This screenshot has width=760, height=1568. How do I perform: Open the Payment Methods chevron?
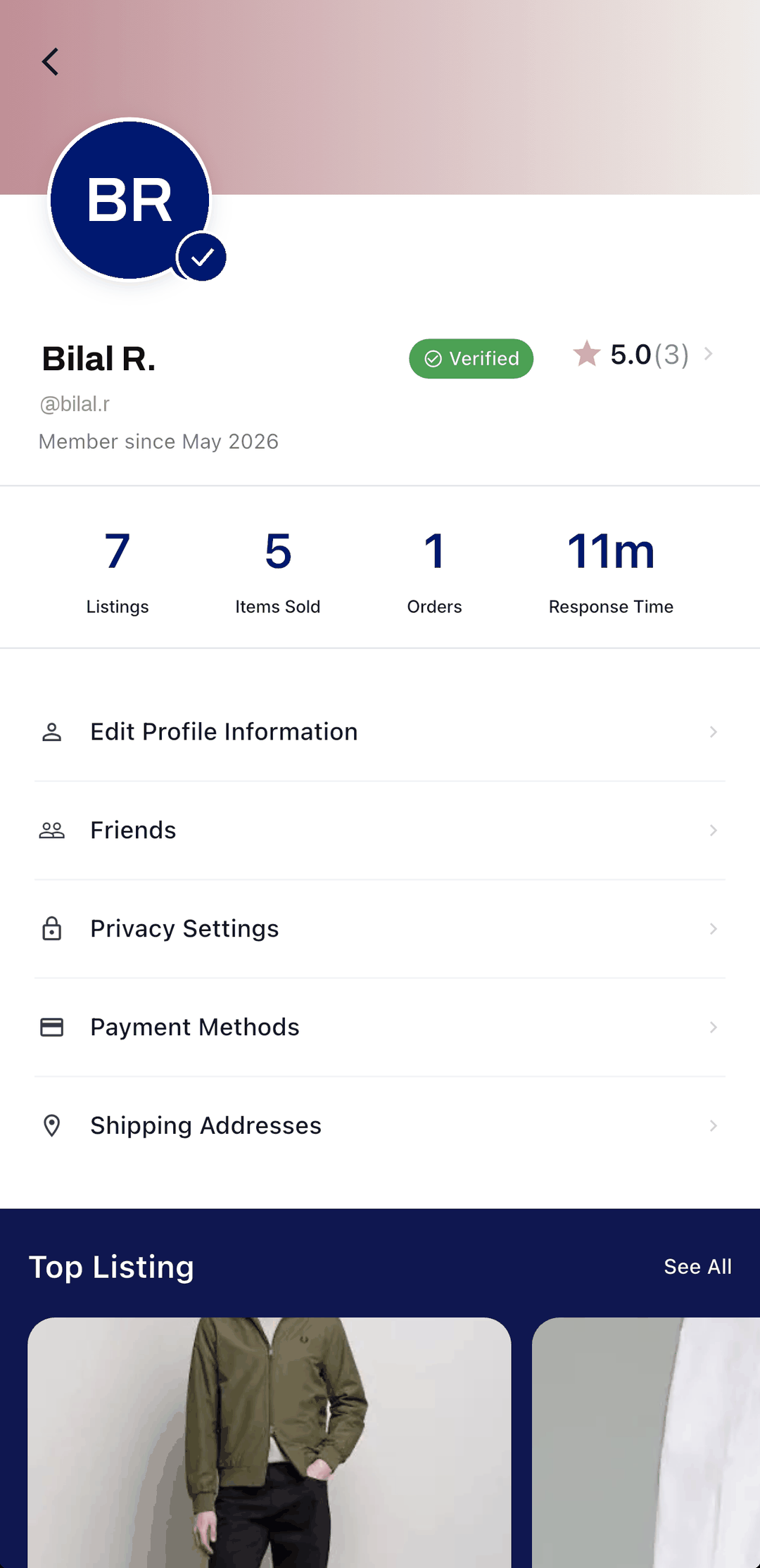pos(713,1028)
